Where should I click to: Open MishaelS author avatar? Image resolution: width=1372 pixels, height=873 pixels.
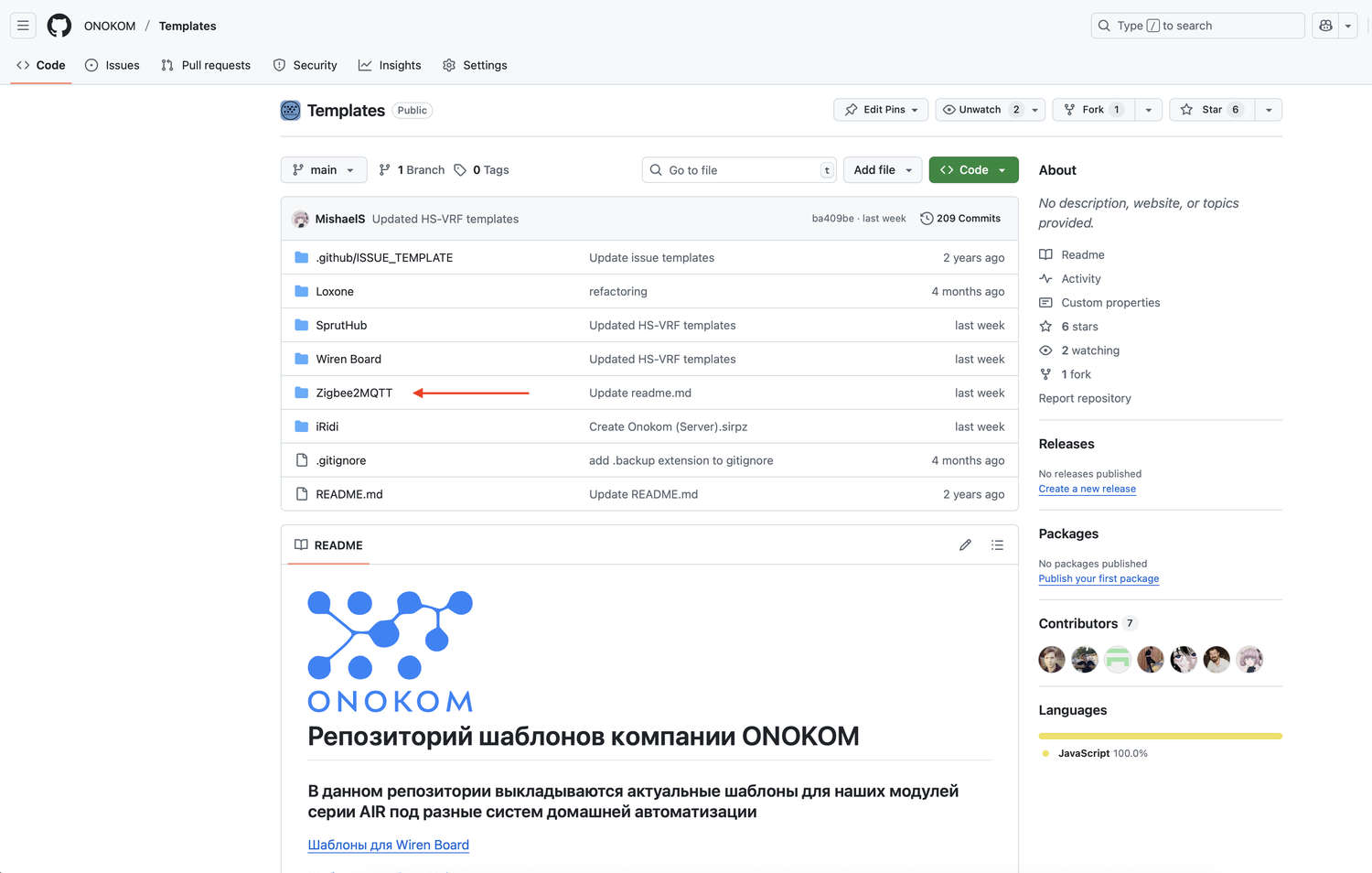tap(300, 219)
